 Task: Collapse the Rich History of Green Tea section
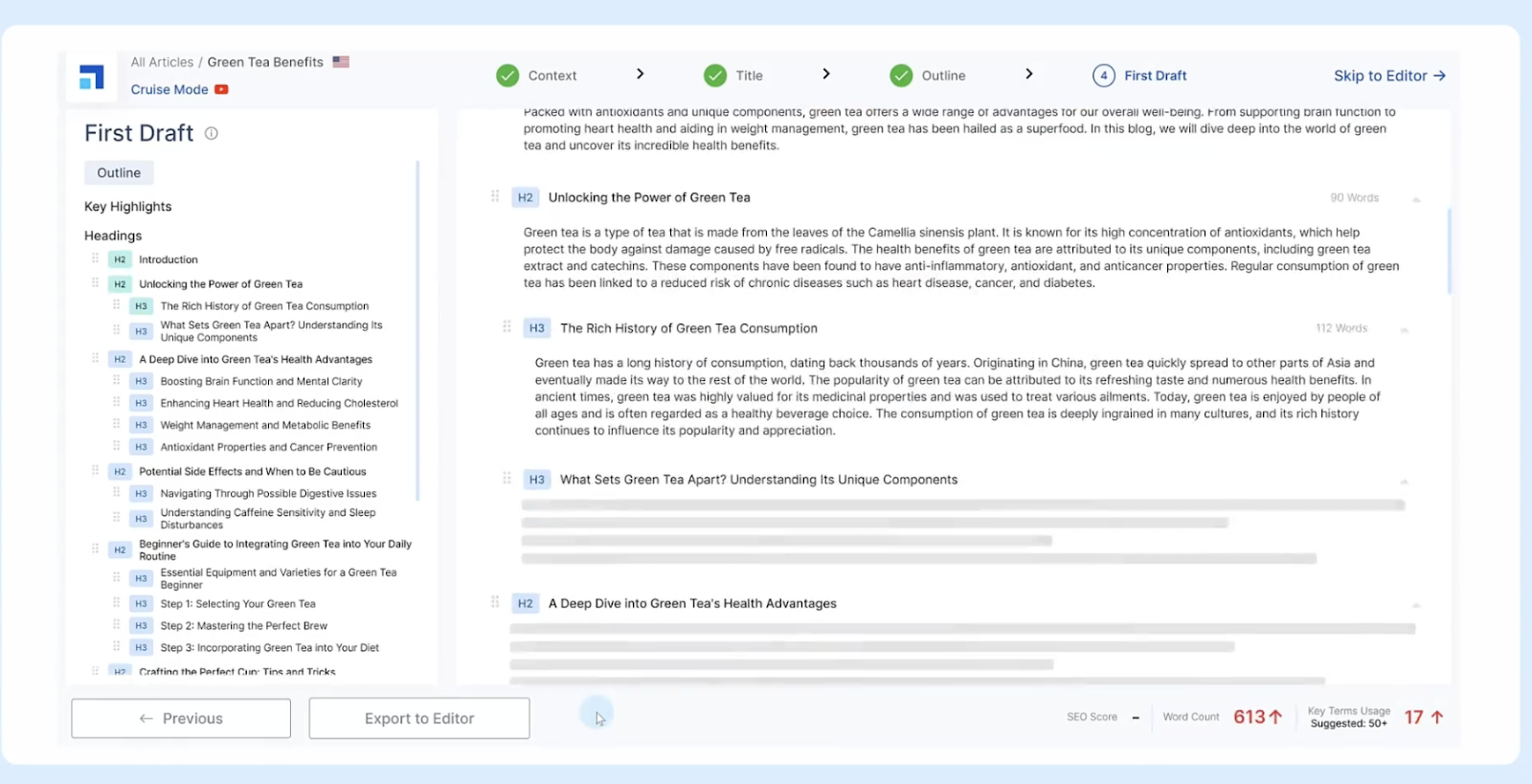(x=1405, y=329)
